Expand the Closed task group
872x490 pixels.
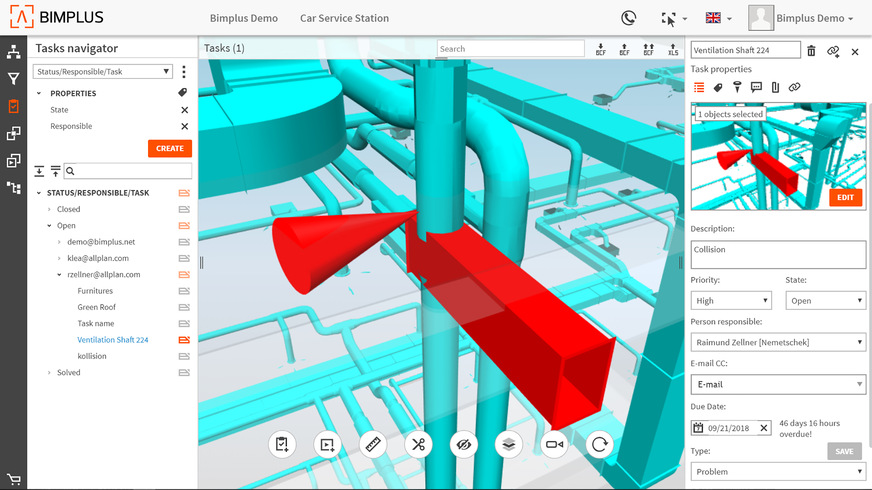[x=49, y=209]
